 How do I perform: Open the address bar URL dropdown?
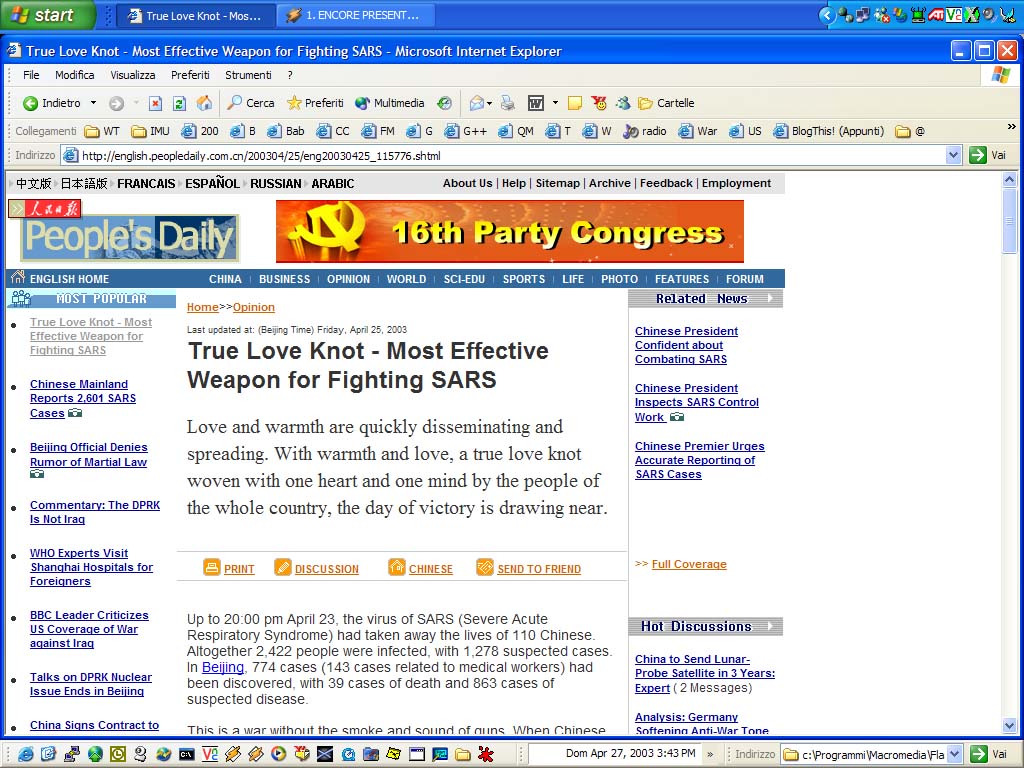pos(954,155)
